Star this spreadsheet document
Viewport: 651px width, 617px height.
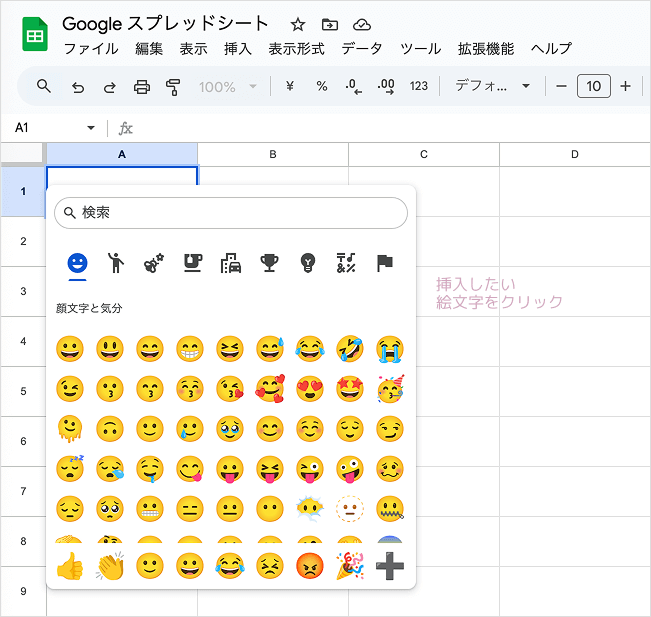(x=298, y=24)
